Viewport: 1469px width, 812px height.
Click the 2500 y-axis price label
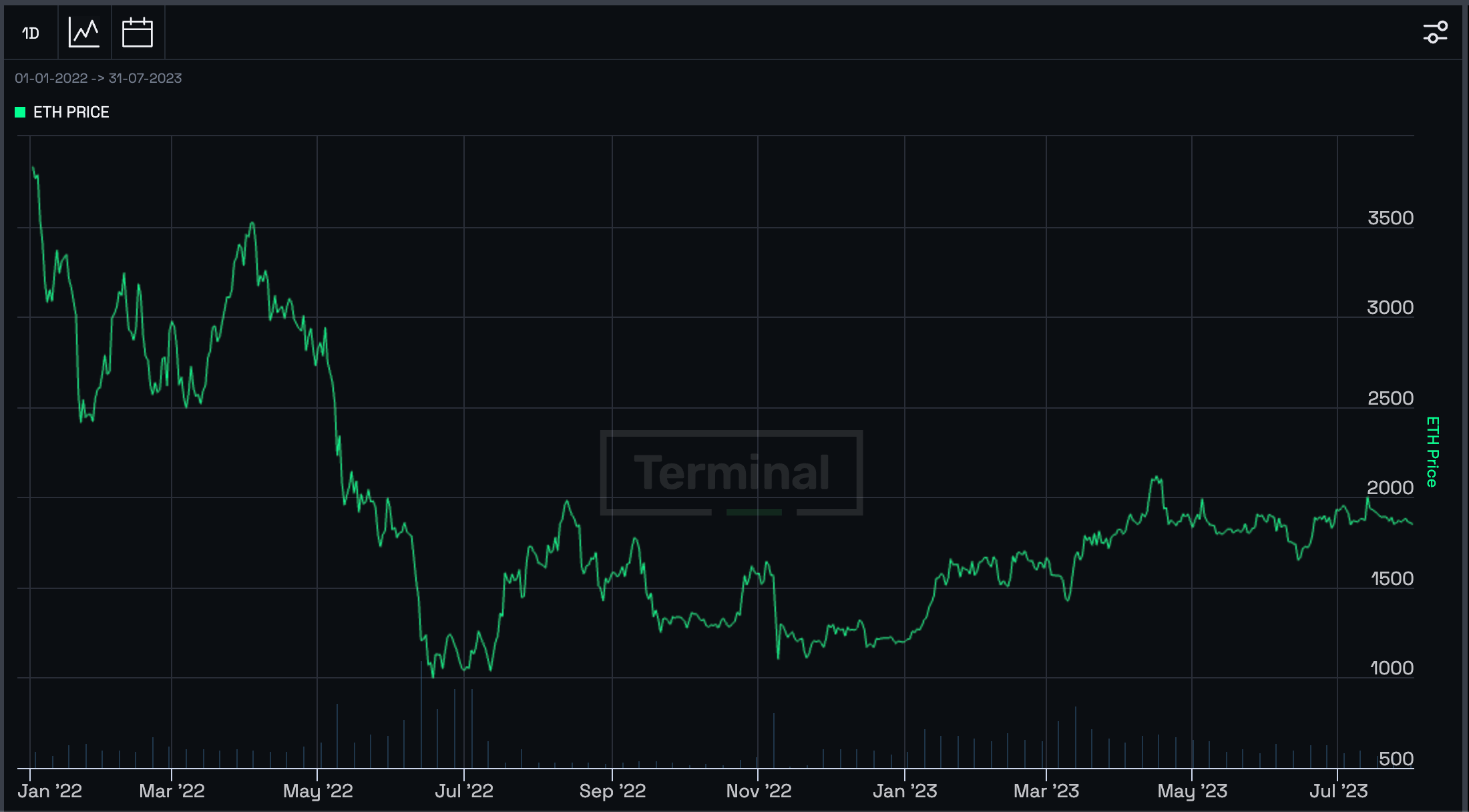click(x=1390, y=398)
